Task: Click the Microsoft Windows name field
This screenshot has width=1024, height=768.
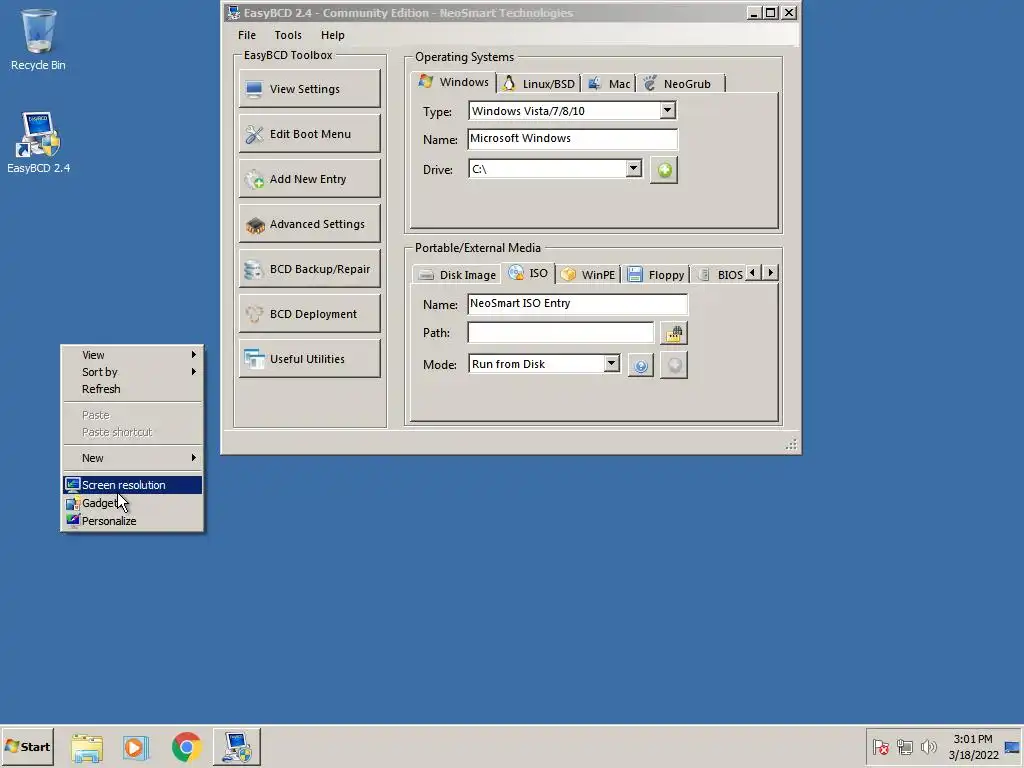Action: 573,138
